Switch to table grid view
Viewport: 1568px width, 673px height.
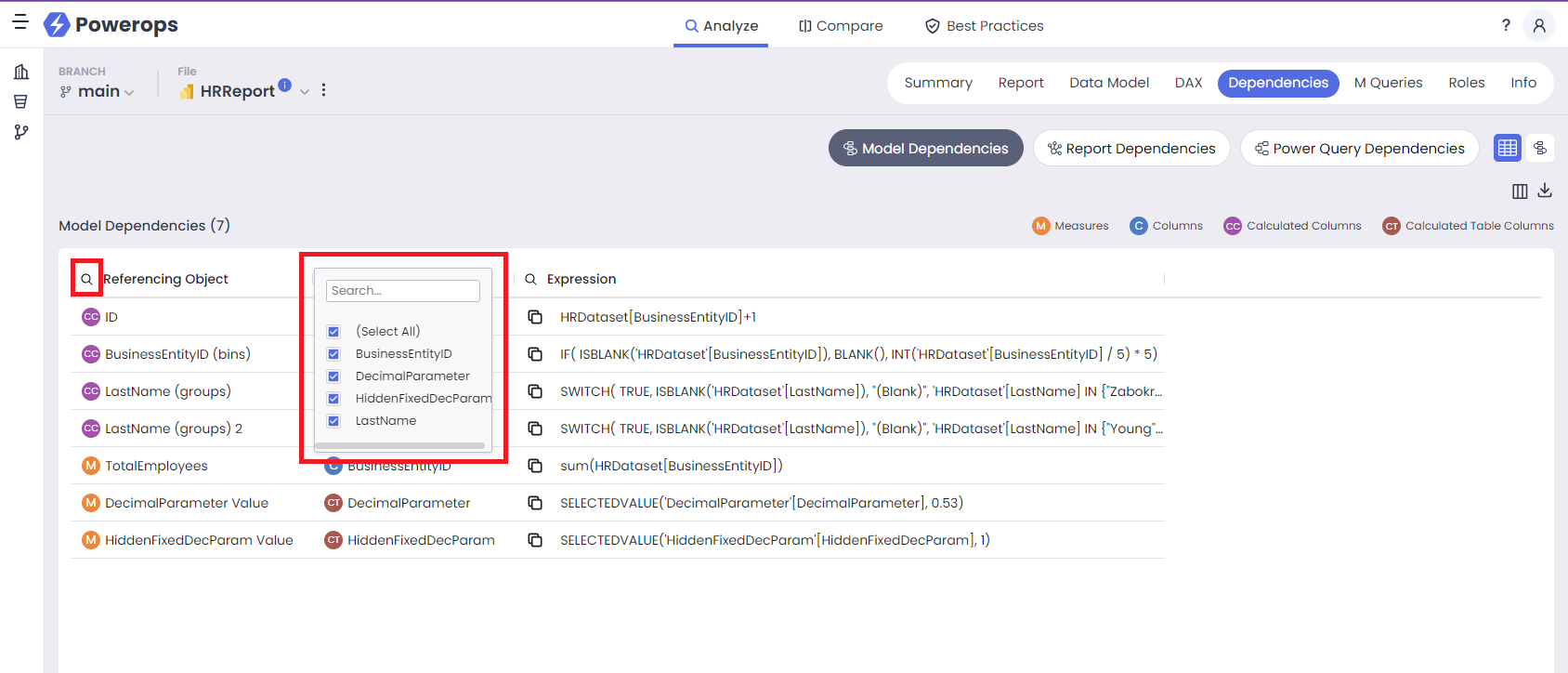[x=1508, y=148]
